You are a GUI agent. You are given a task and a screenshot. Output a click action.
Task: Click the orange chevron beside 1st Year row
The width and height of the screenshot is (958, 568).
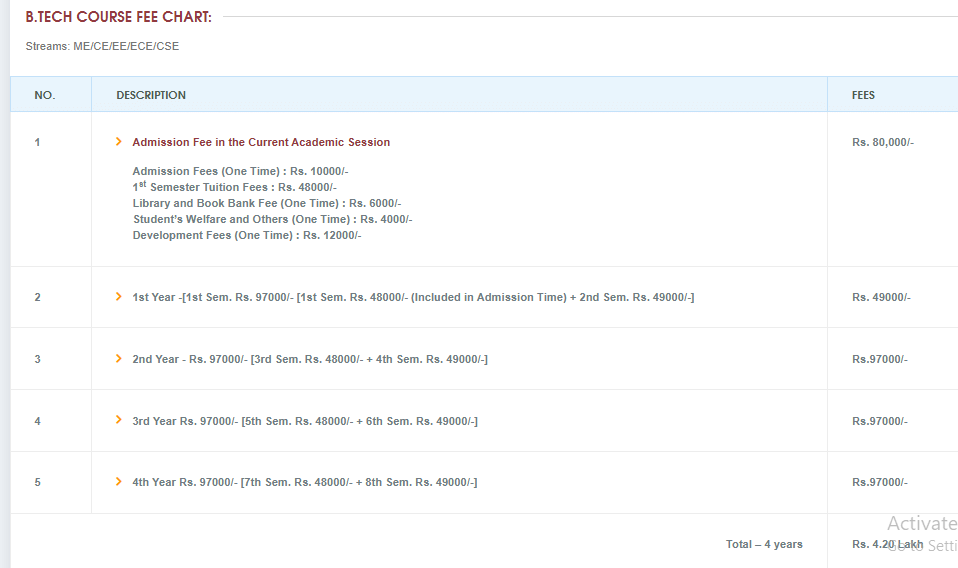click(x=119, y=297)
